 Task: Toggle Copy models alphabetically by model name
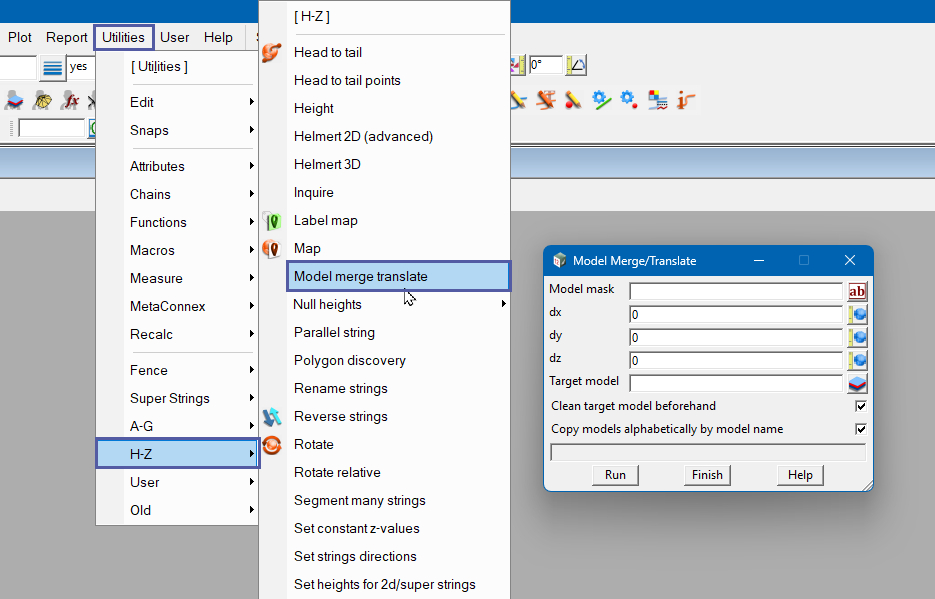click(x=860, y=429)
